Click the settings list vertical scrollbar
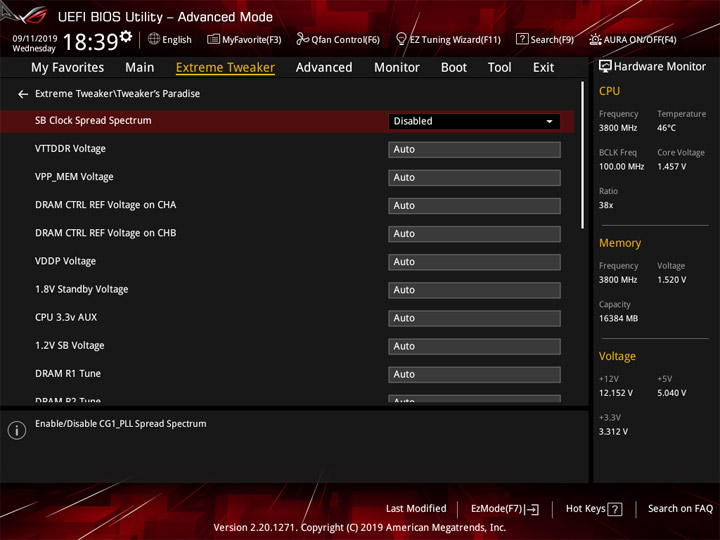The image size is (720, 540). click(x=582, y=155)
